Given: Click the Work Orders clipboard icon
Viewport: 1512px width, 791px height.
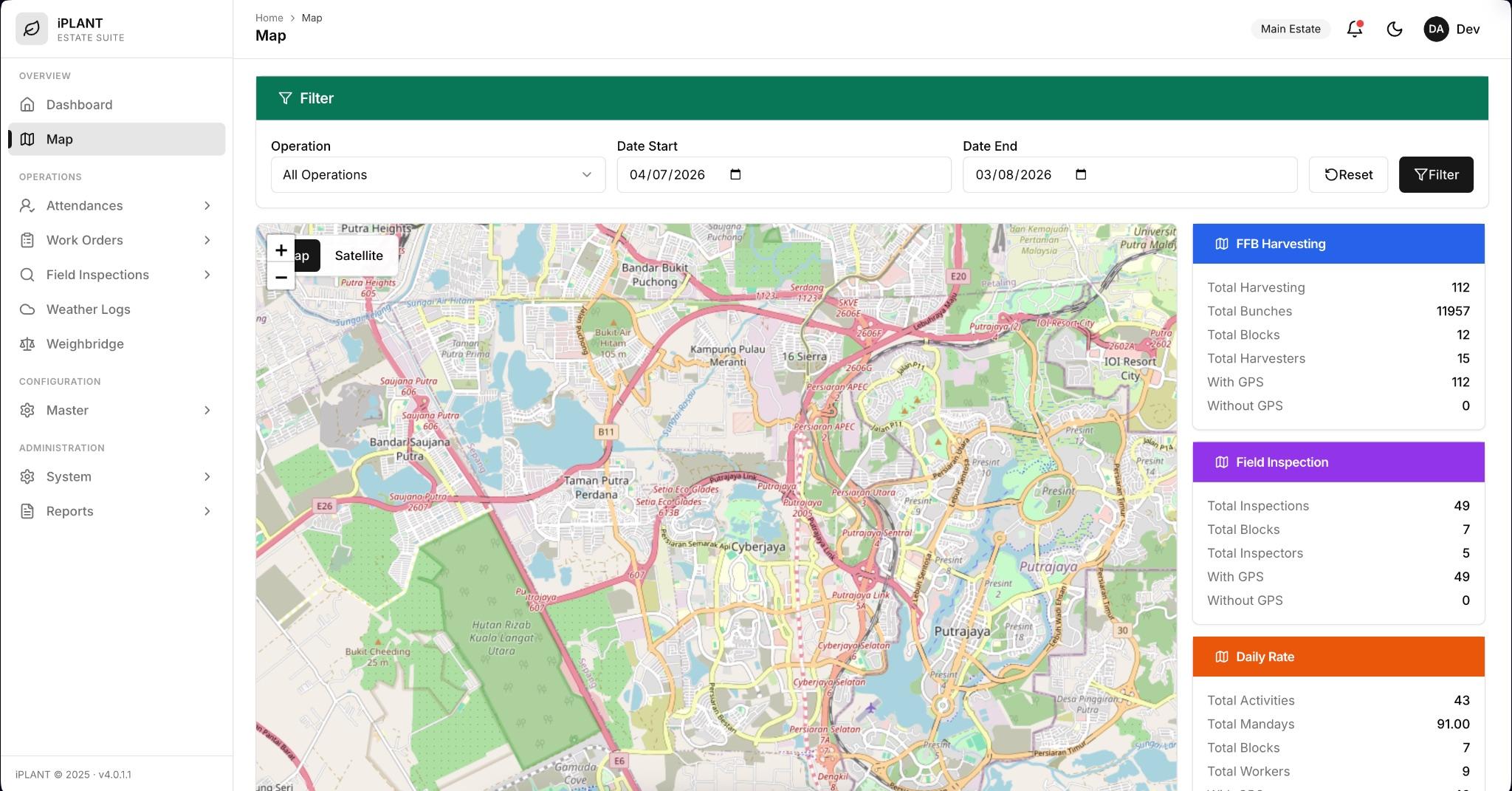Looking at the screenshot, I should [x=27, y=240].
